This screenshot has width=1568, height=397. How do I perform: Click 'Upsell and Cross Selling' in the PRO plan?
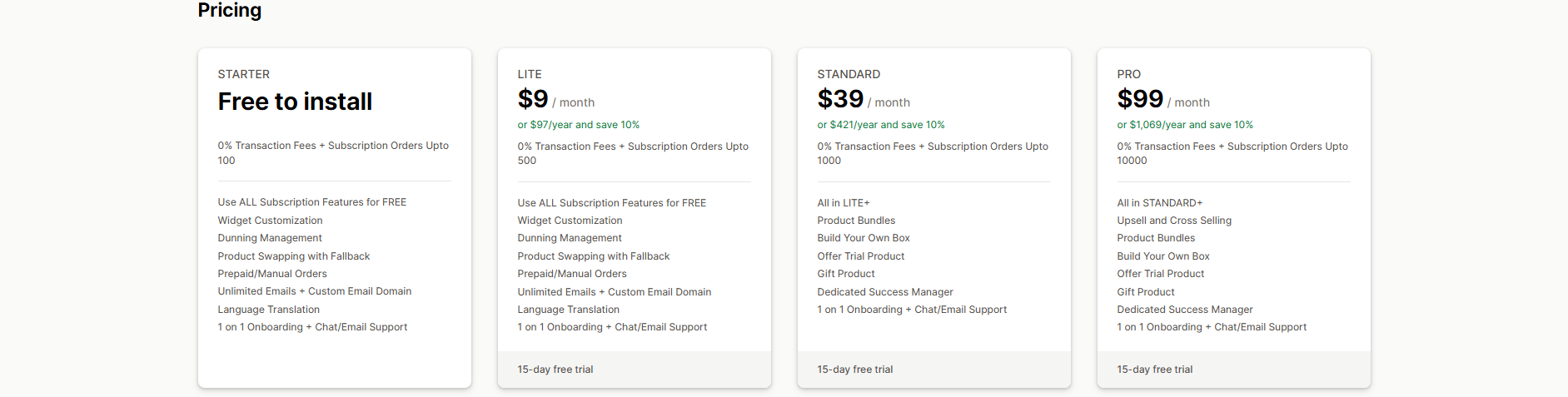coord(1174,221)
